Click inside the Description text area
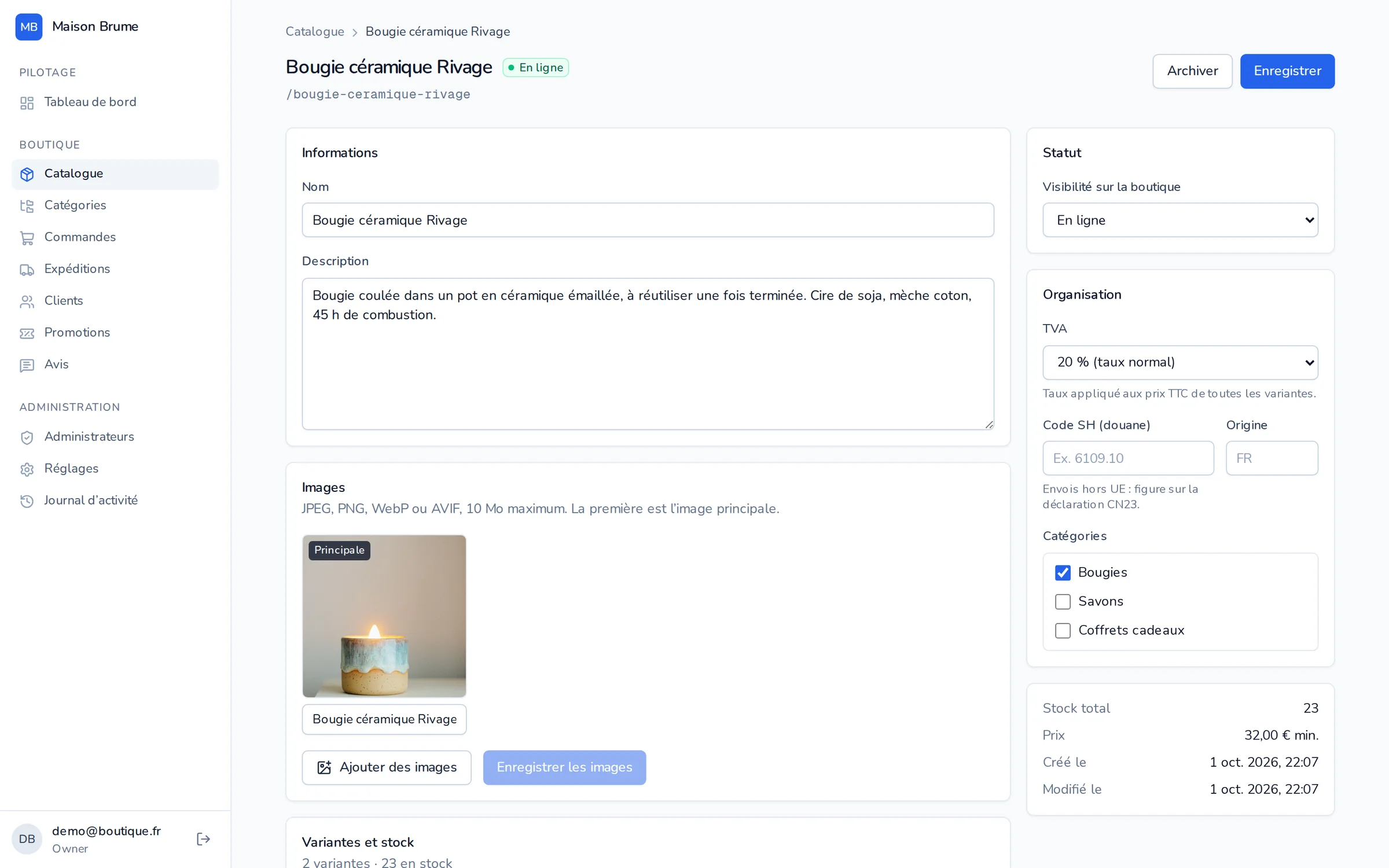 648,354
